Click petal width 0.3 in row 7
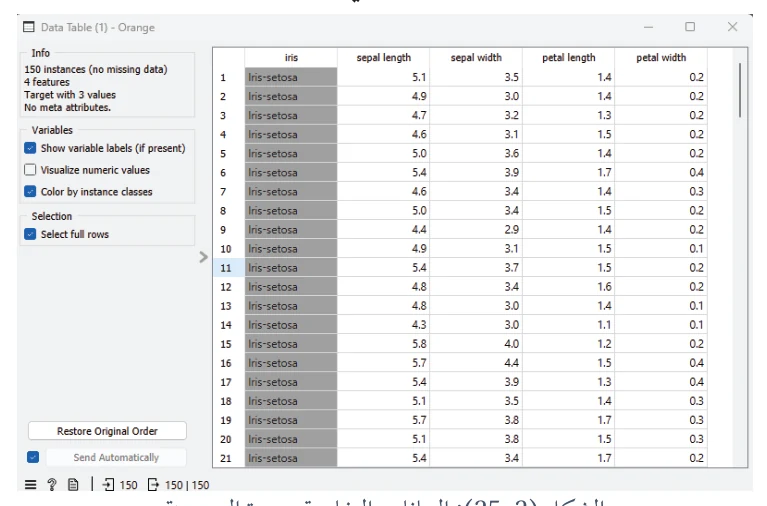 click(661, 191)
